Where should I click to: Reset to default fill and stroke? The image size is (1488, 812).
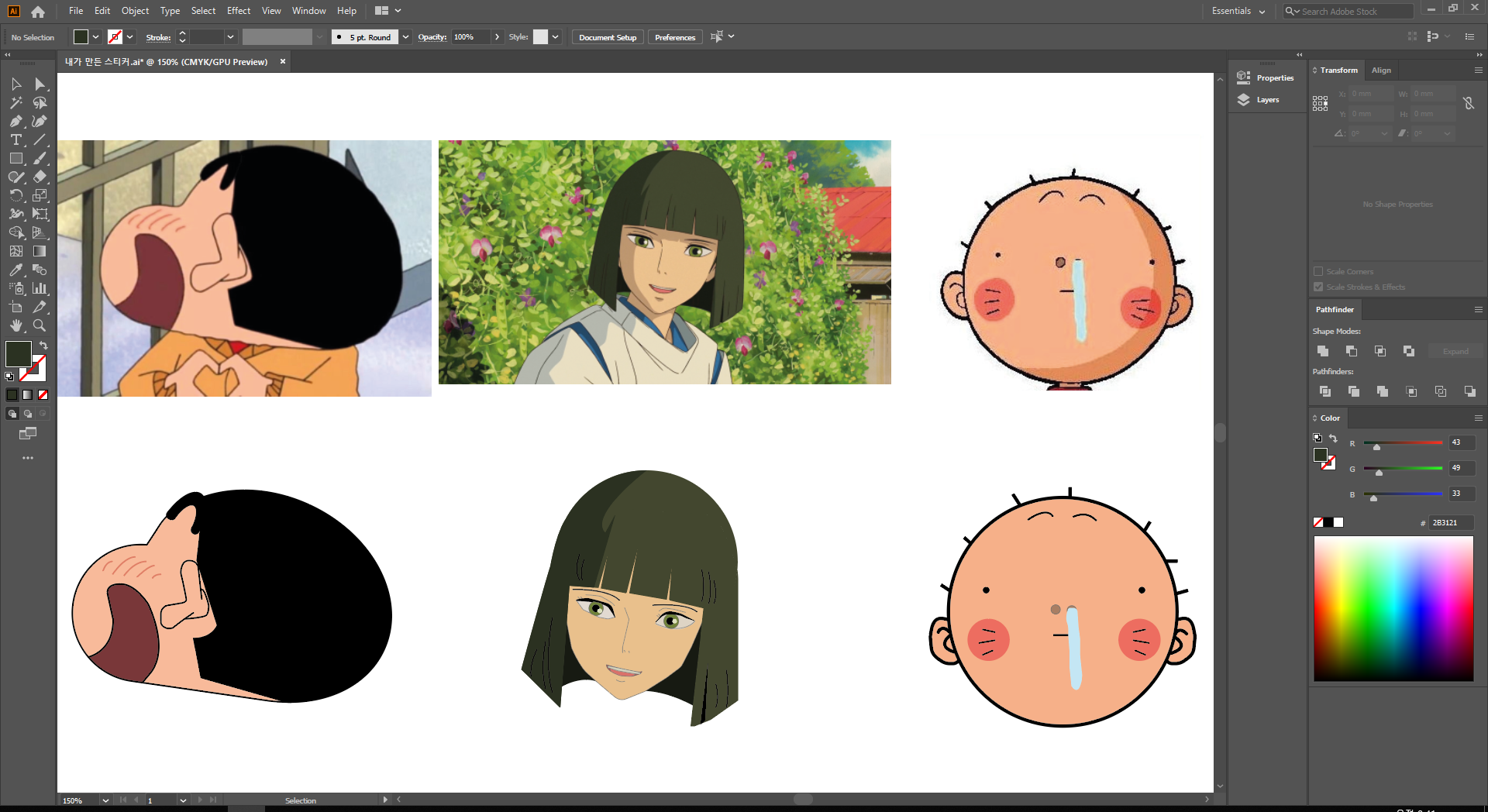[9, 377]
